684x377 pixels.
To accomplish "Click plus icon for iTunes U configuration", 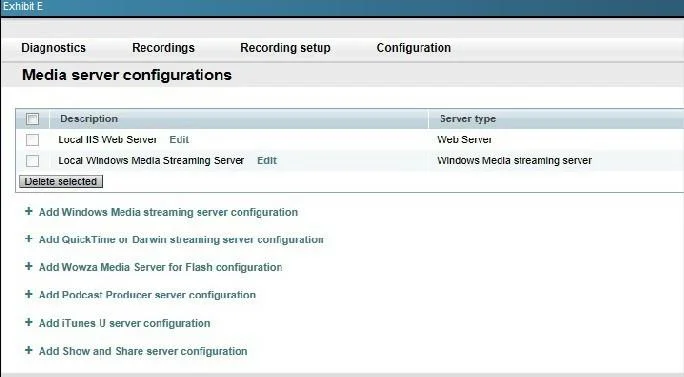I will coord(29,322).
